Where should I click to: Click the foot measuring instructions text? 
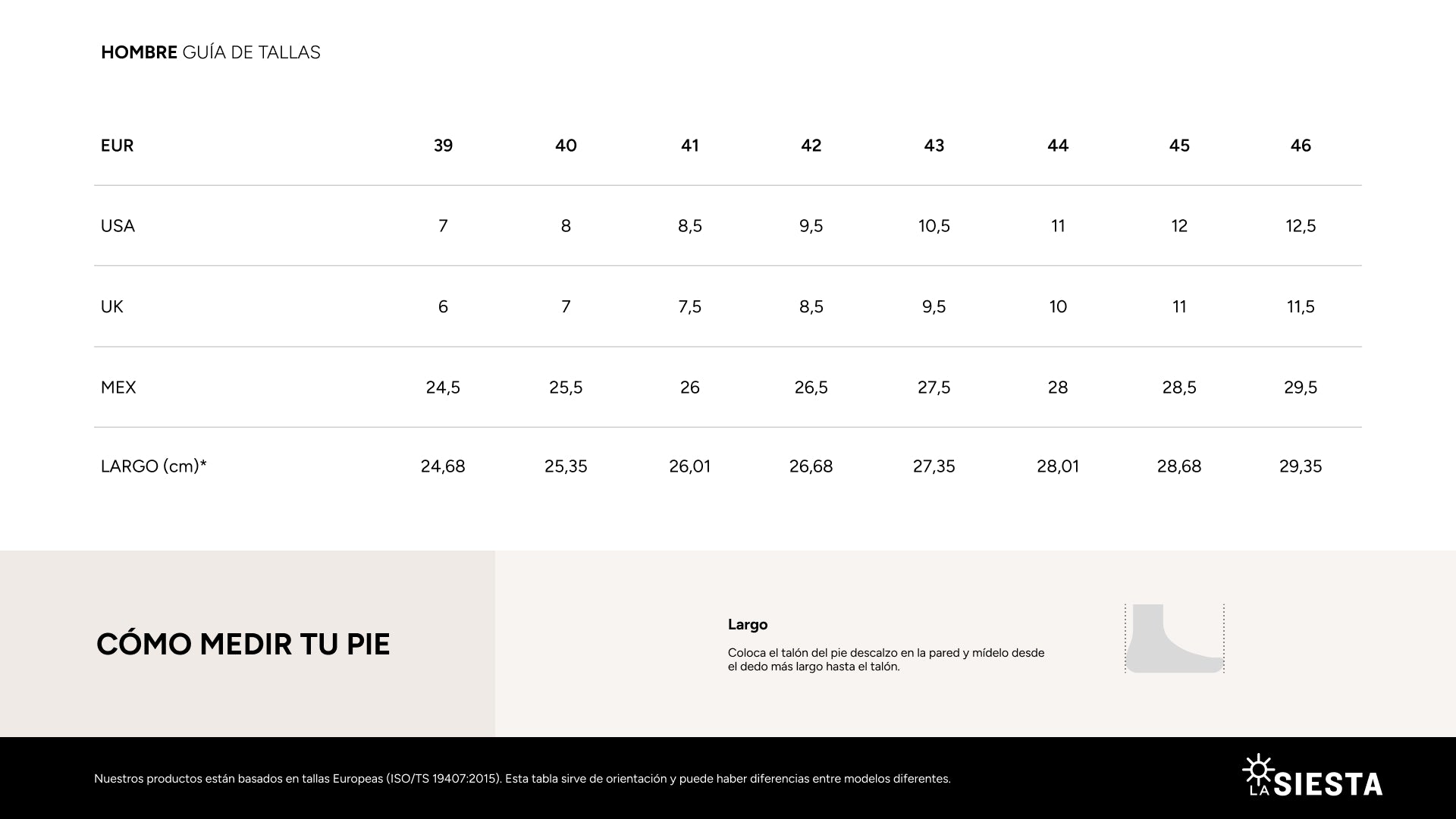point(886,660)
